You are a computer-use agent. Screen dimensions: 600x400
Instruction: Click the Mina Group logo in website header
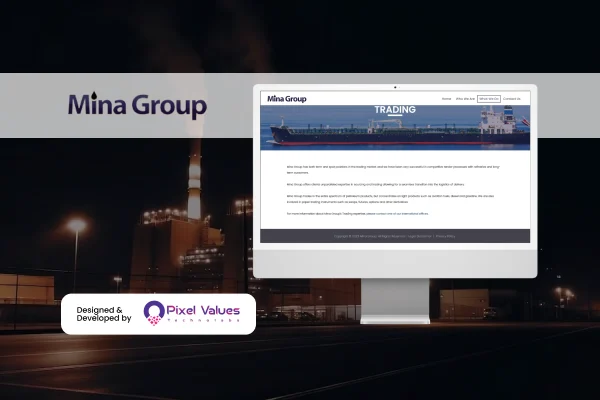tap(287, 99)
